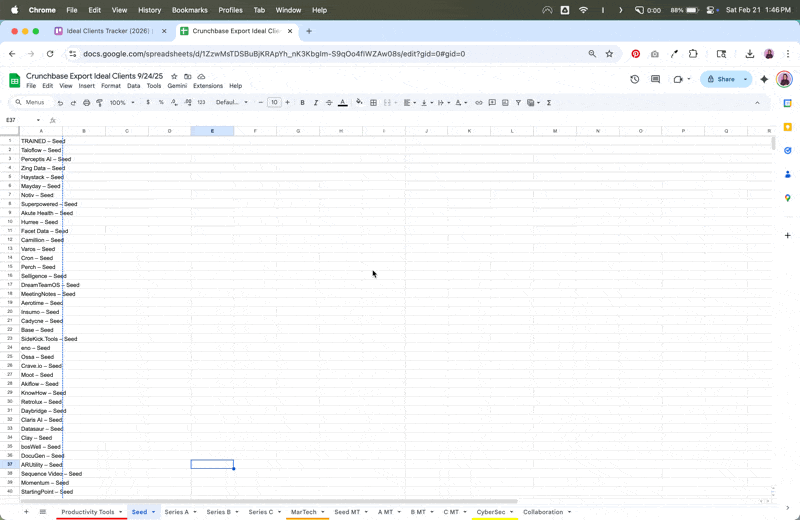Toggle strikethrough formatting
The width and height of the screenshot is (800, 520).
(x=329, y=103)
